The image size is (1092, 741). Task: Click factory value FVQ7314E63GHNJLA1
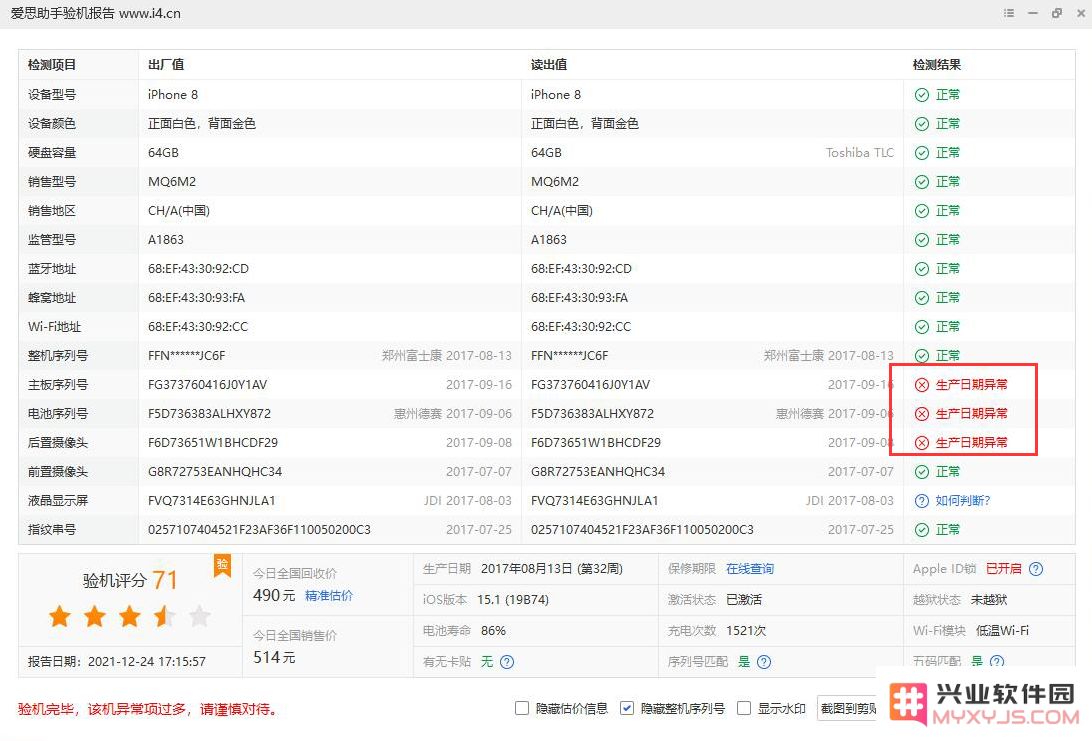[x=212, y=501]
